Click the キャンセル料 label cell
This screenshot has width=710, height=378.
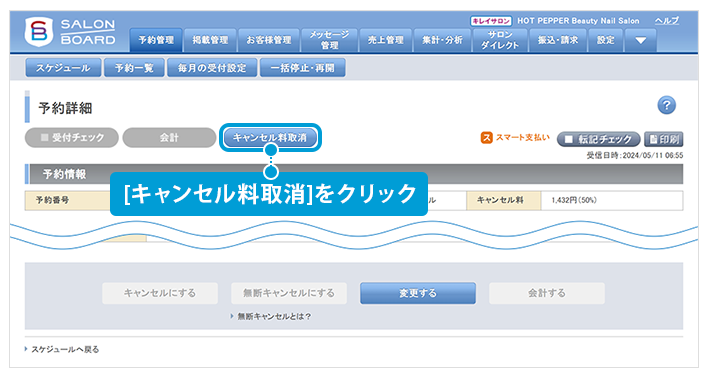[504, 200]
